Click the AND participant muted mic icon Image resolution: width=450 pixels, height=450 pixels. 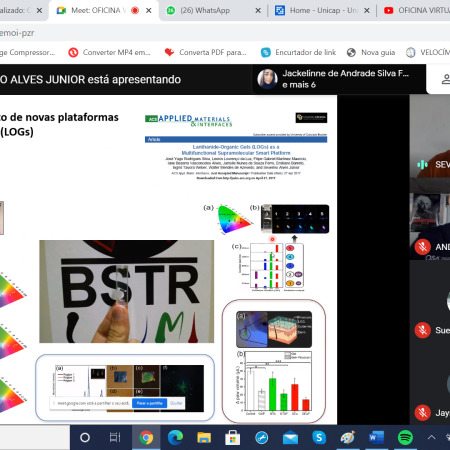[x=423, y=247]
